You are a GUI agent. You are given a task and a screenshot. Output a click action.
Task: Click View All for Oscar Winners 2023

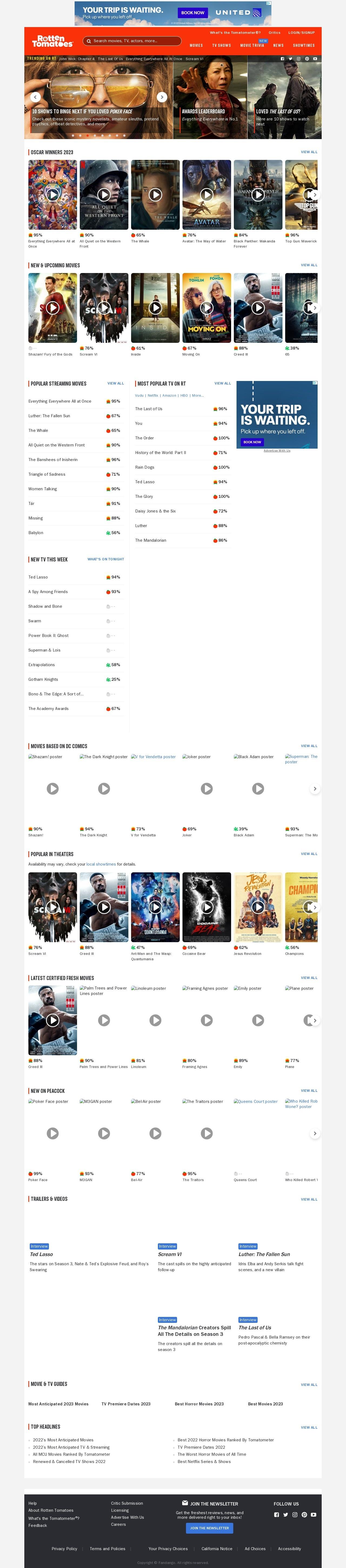(309, 152)
